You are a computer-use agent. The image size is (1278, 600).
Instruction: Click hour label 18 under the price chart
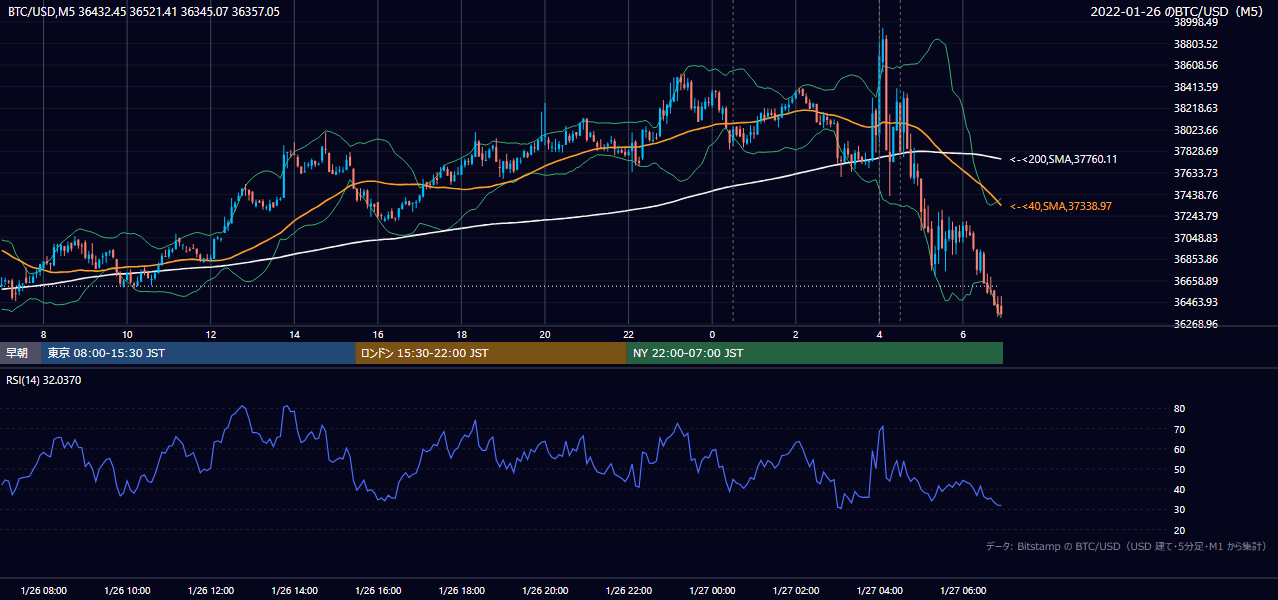click(x=461, y=334)
